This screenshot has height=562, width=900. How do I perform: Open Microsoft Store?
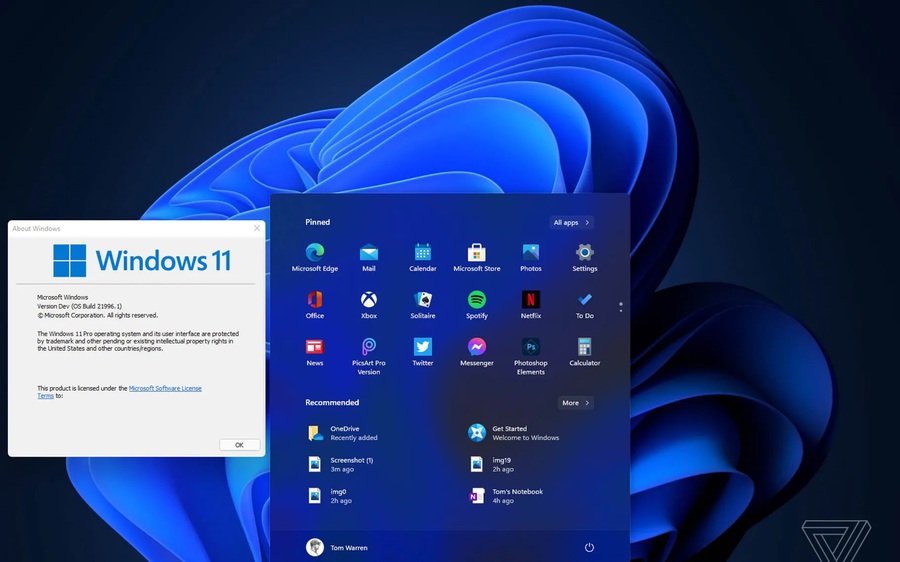[476, 257]
